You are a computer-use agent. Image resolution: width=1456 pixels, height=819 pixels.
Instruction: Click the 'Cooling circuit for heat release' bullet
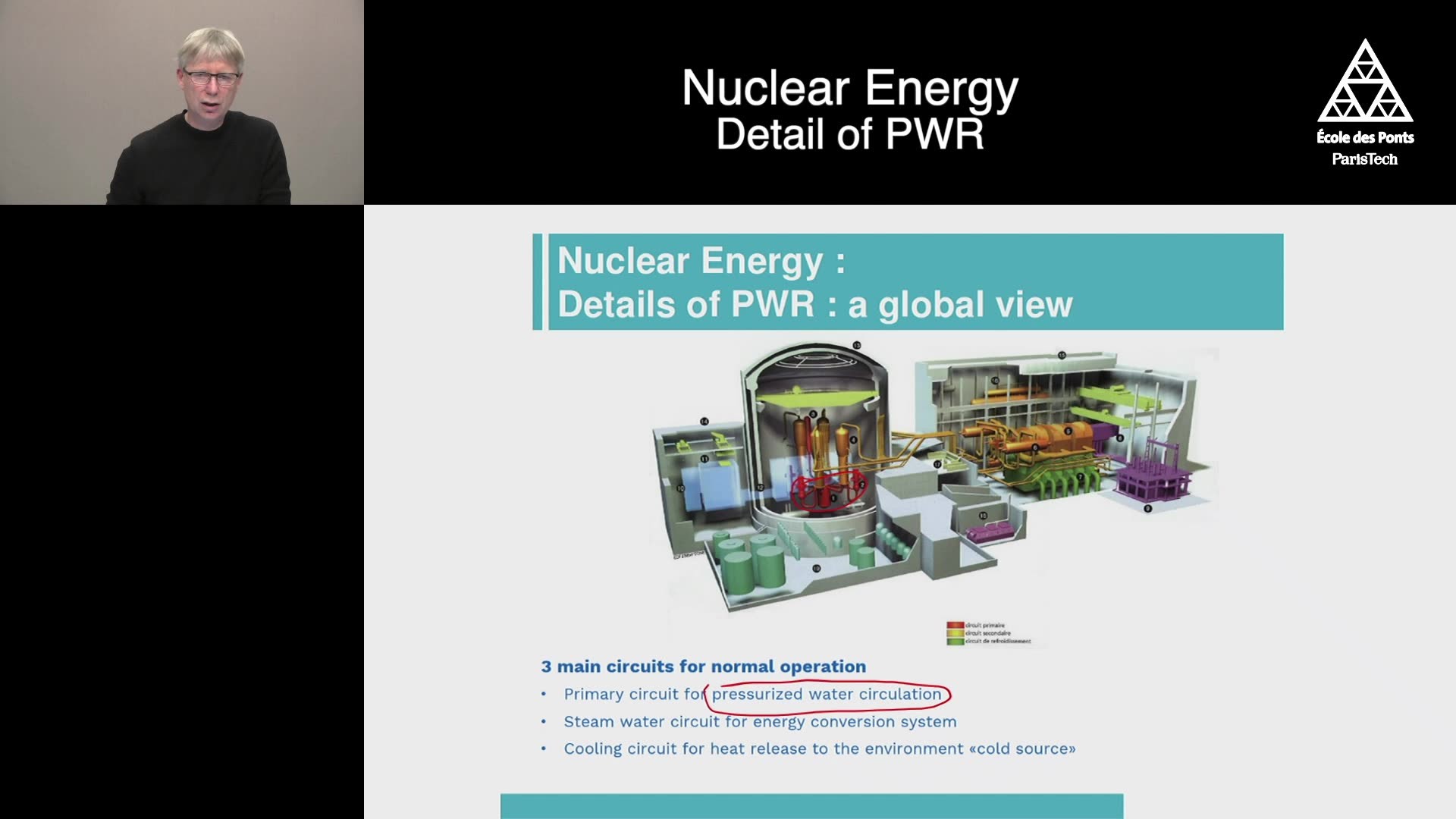pos(819,749)
